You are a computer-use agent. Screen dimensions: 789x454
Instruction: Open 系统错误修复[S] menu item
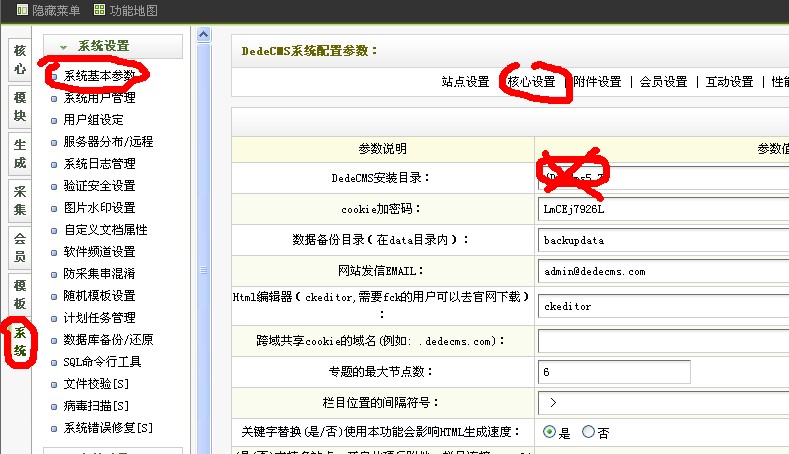pos(108,428)
